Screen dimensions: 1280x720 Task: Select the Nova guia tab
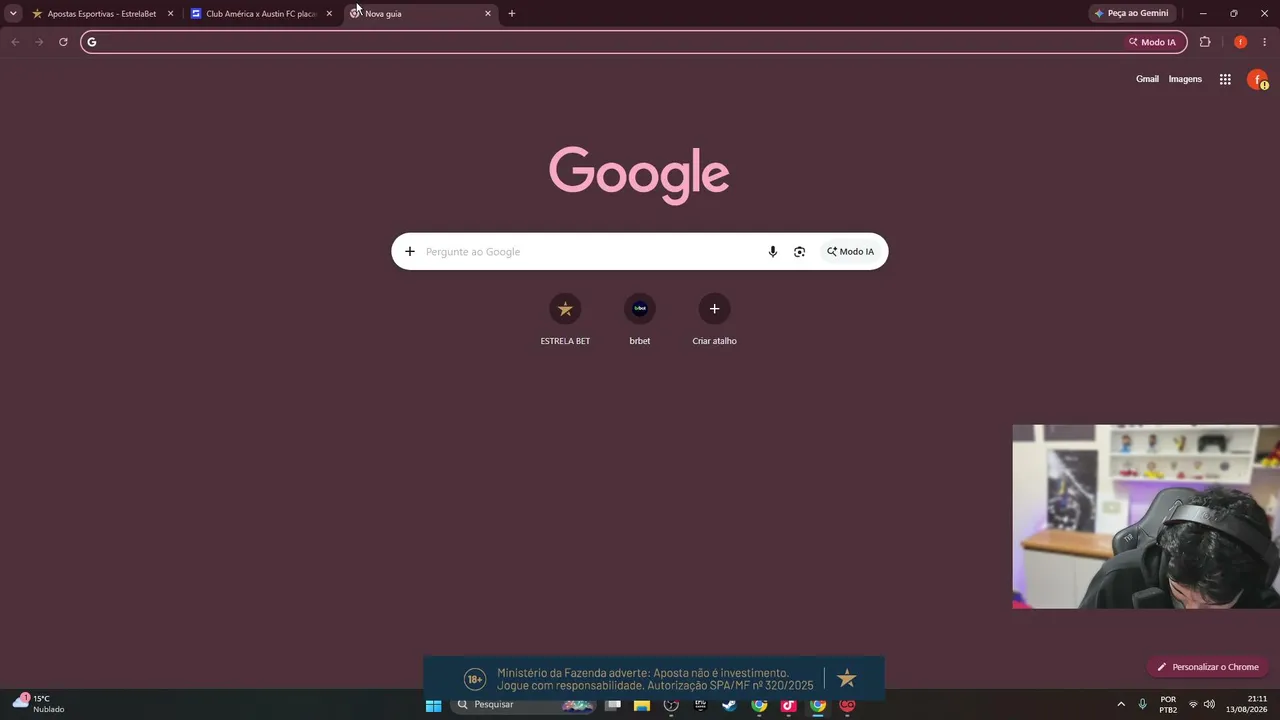(420, 14)
